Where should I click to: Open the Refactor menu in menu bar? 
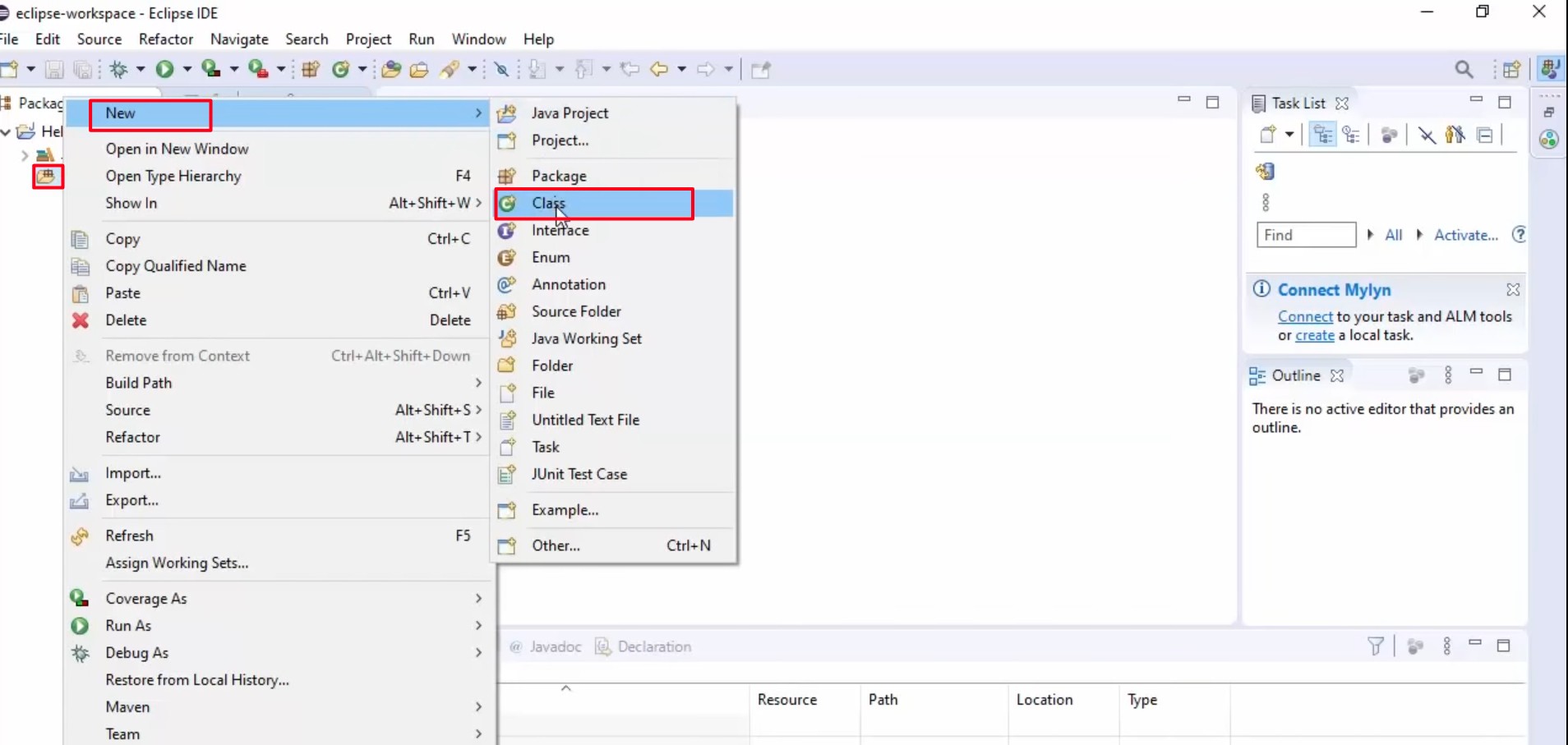tap(166, 39)
